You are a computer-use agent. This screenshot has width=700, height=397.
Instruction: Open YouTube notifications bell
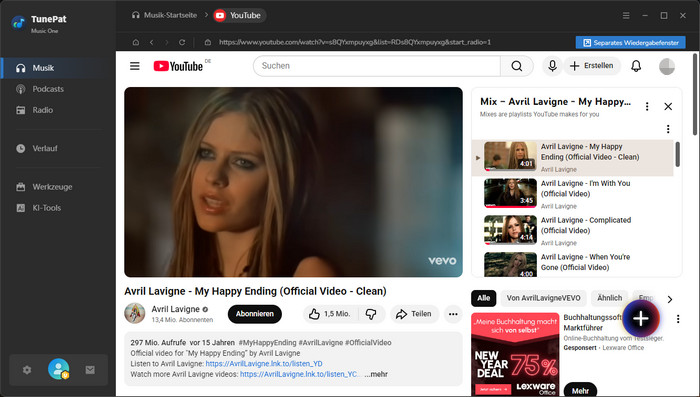pos(636,66)
